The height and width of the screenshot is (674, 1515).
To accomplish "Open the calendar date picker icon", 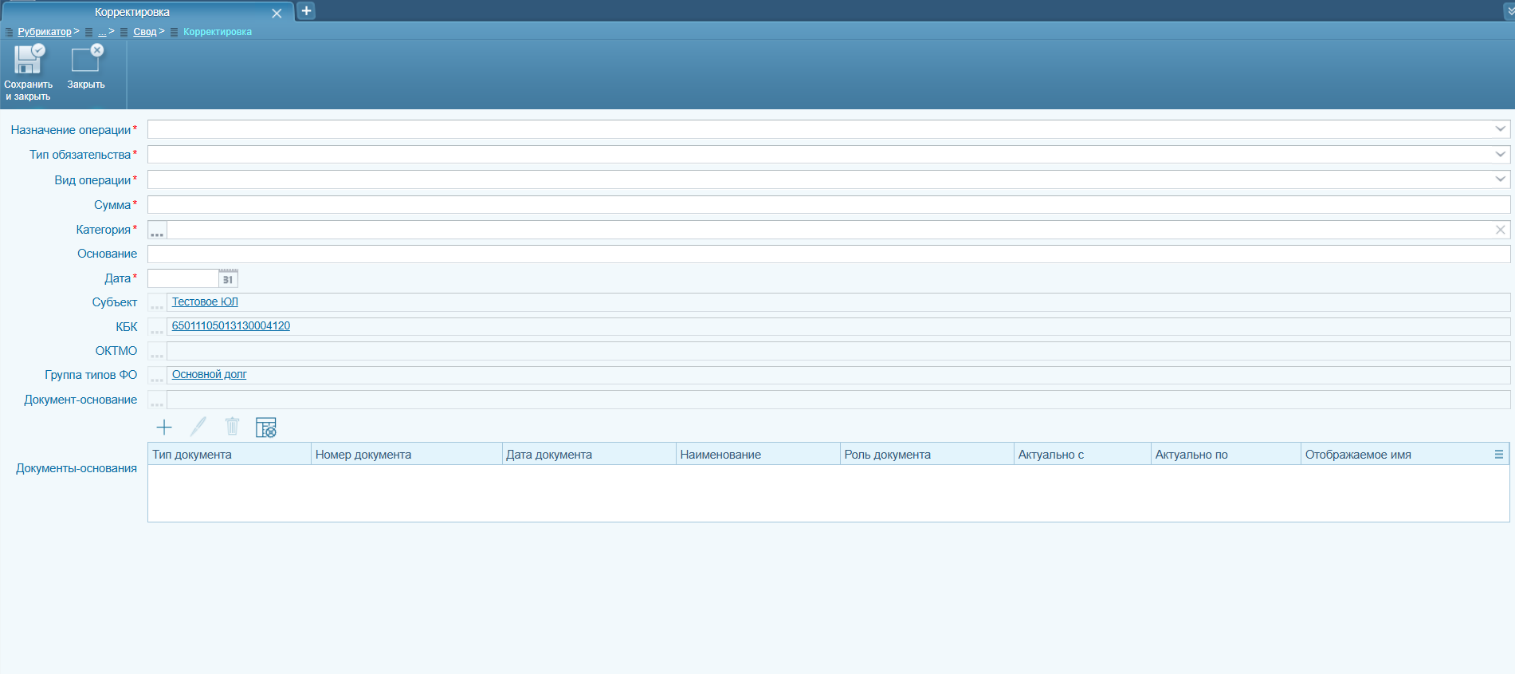I will tap(228, 278).
